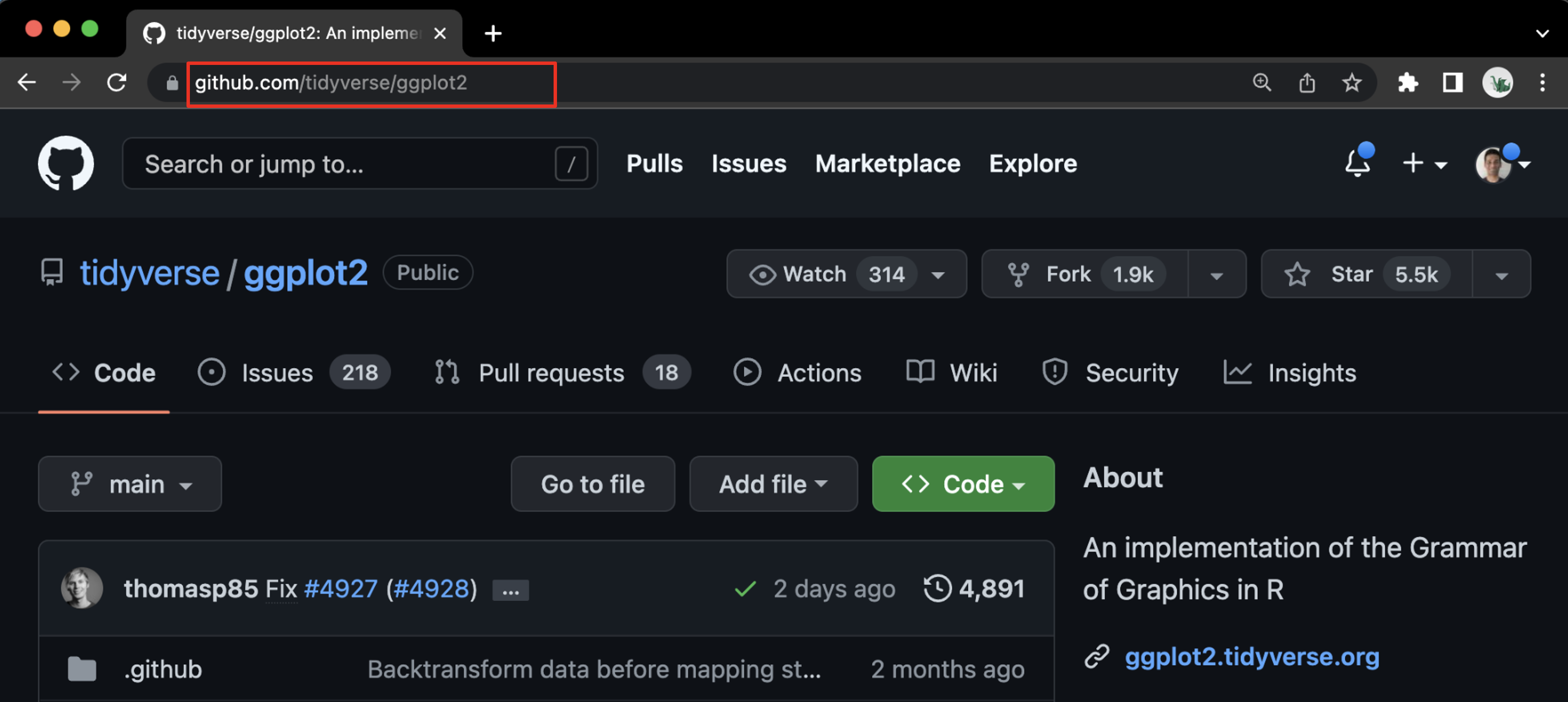Open the Wiki tab
This screenshot has height=702, width=1568.
point(951,372)
